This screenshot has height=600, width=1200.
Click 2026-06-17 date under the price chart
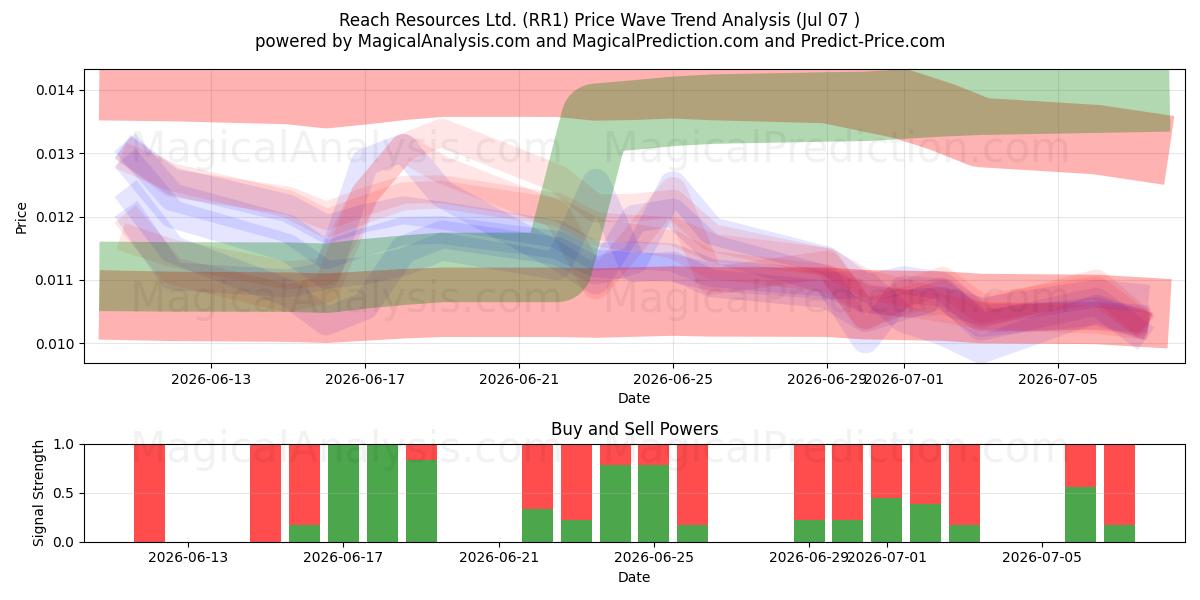[365, 379]
